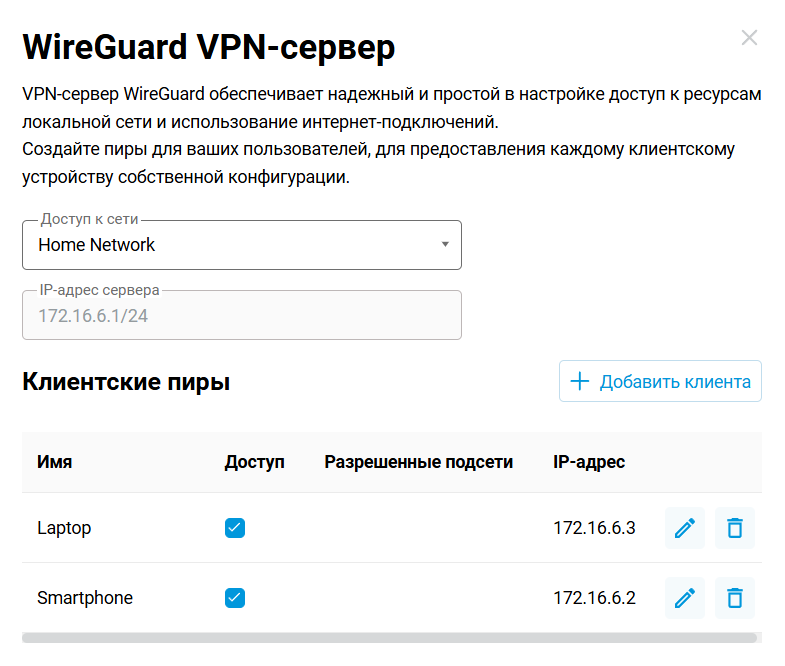Click the Доступ column header
Image resolution: width=785 pixels, height=666 pixels.
[x=255, y=462]
